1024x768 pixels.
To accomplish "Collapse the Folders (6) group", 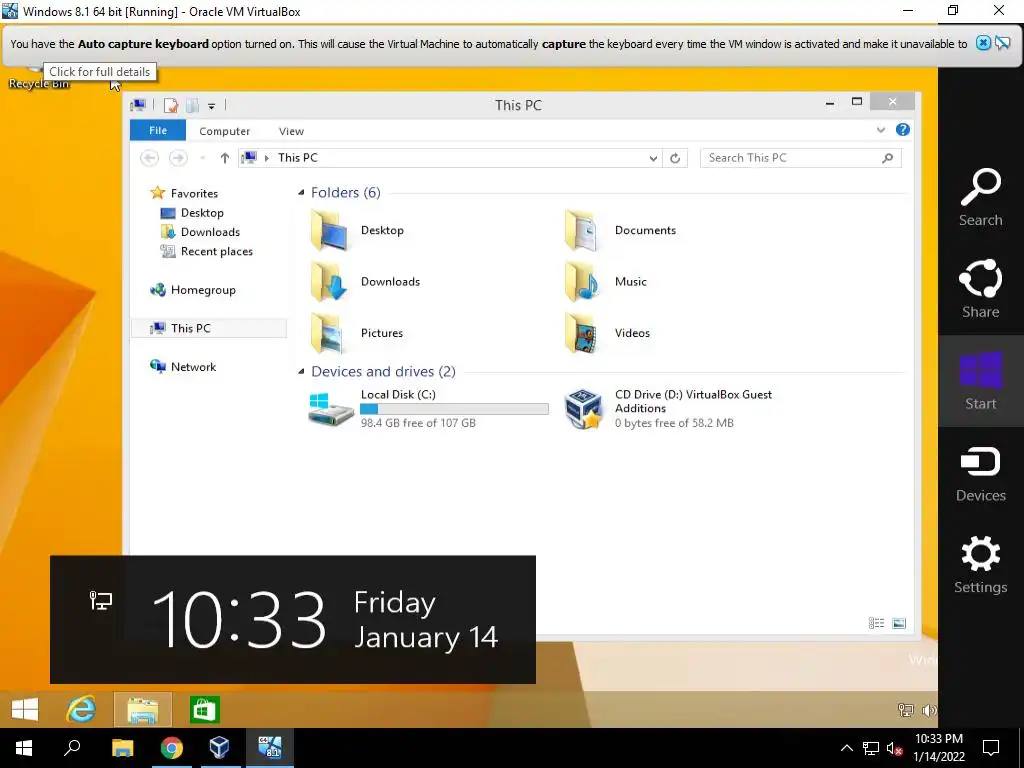I will [301, 193].
